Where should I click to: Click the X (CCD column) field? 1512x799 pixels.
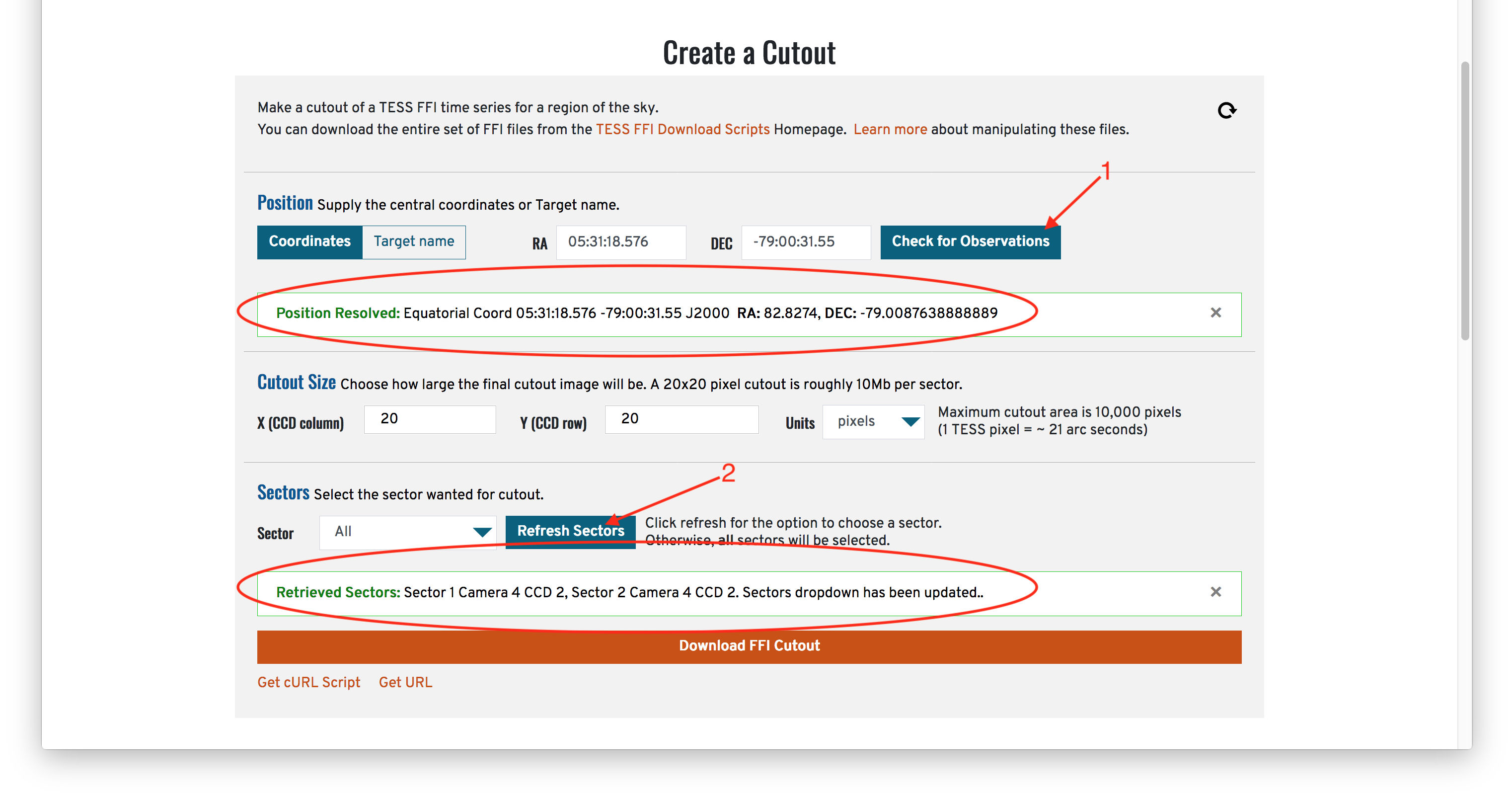tap(430, 419)
